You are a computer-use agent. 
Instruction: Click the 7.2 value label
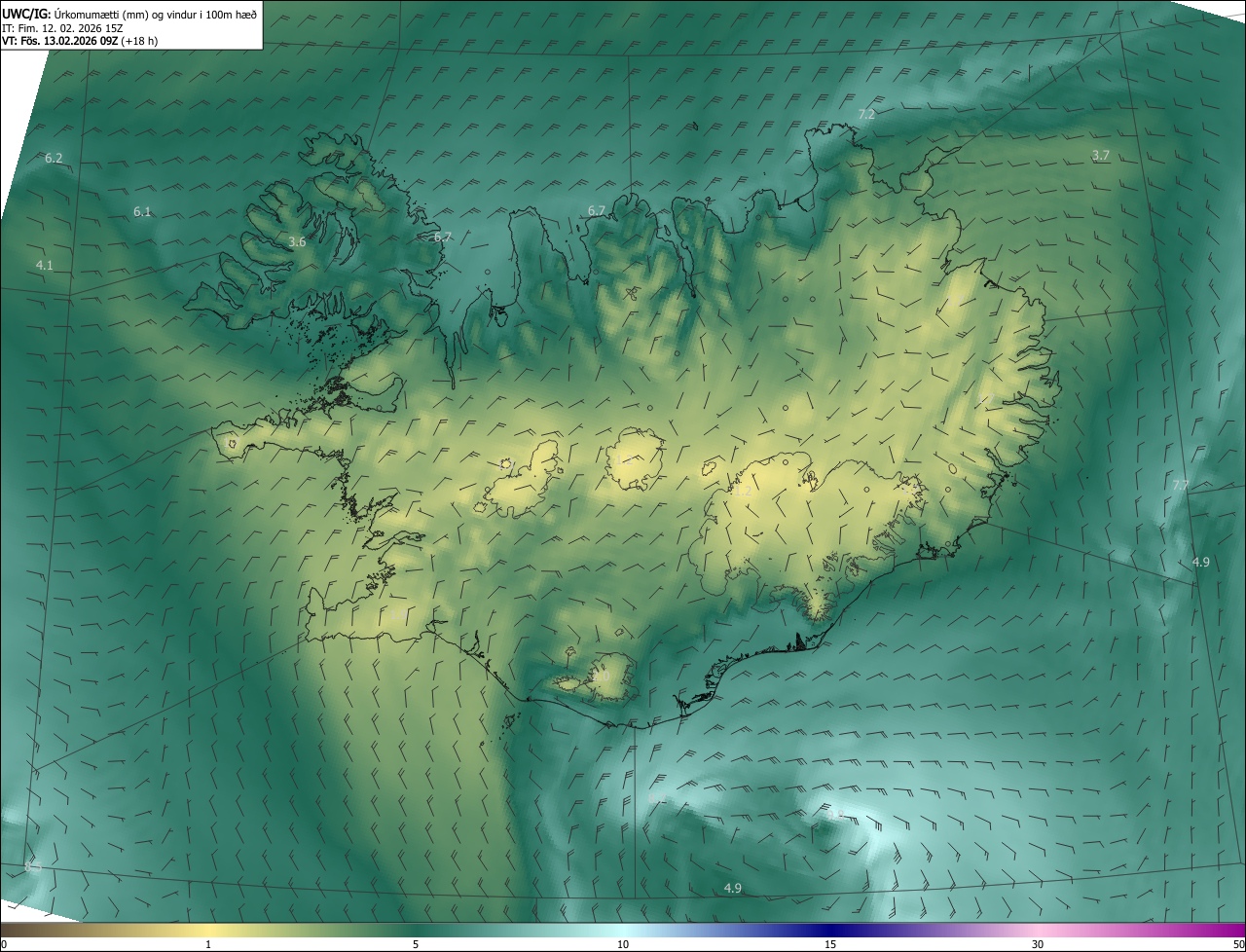pyautogui.click(x=866, y=115)
